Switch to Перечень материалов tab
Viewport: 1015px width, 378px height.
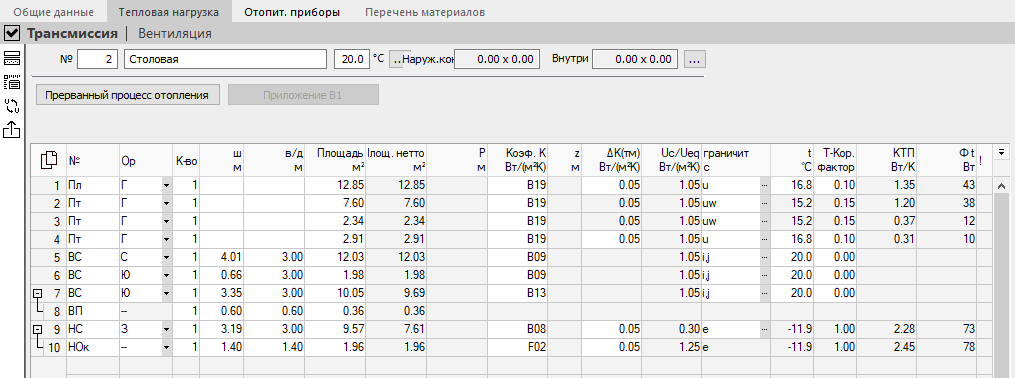click(x=425, y=12)
